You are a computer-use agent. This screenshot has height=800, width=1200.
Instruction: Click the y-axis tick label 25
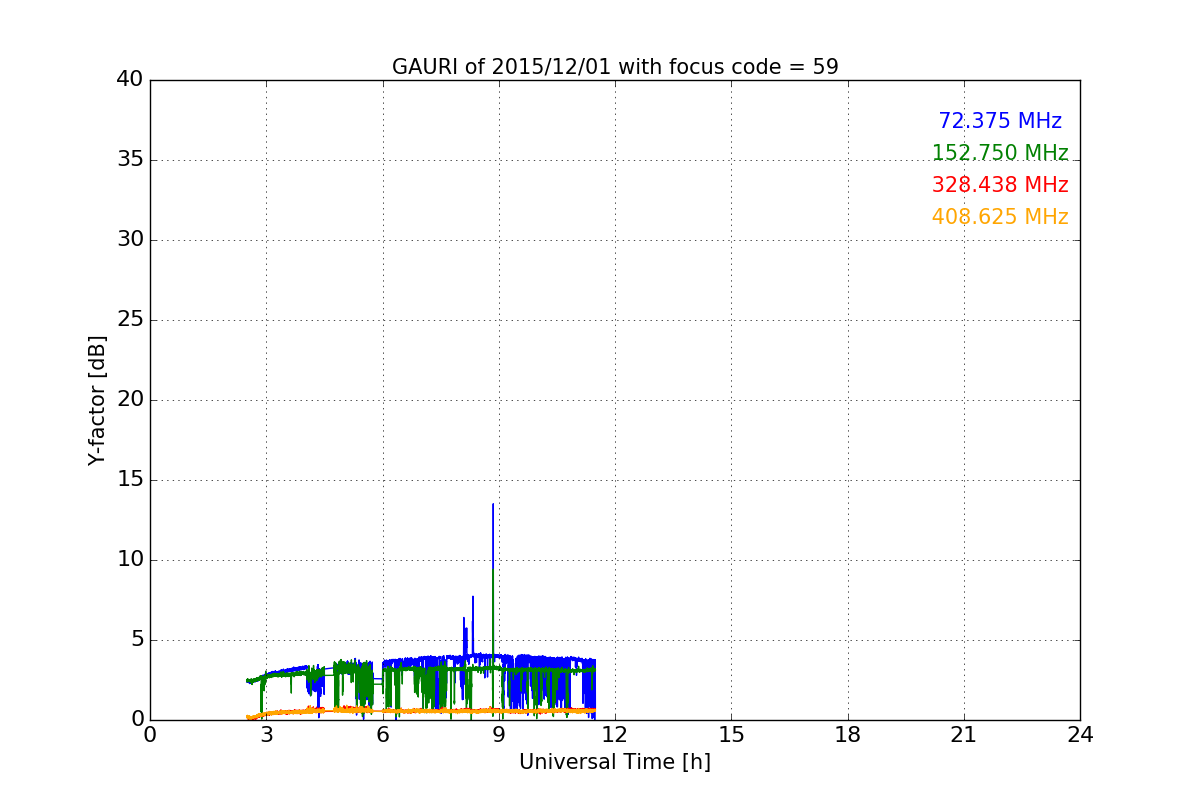point(129,320)
